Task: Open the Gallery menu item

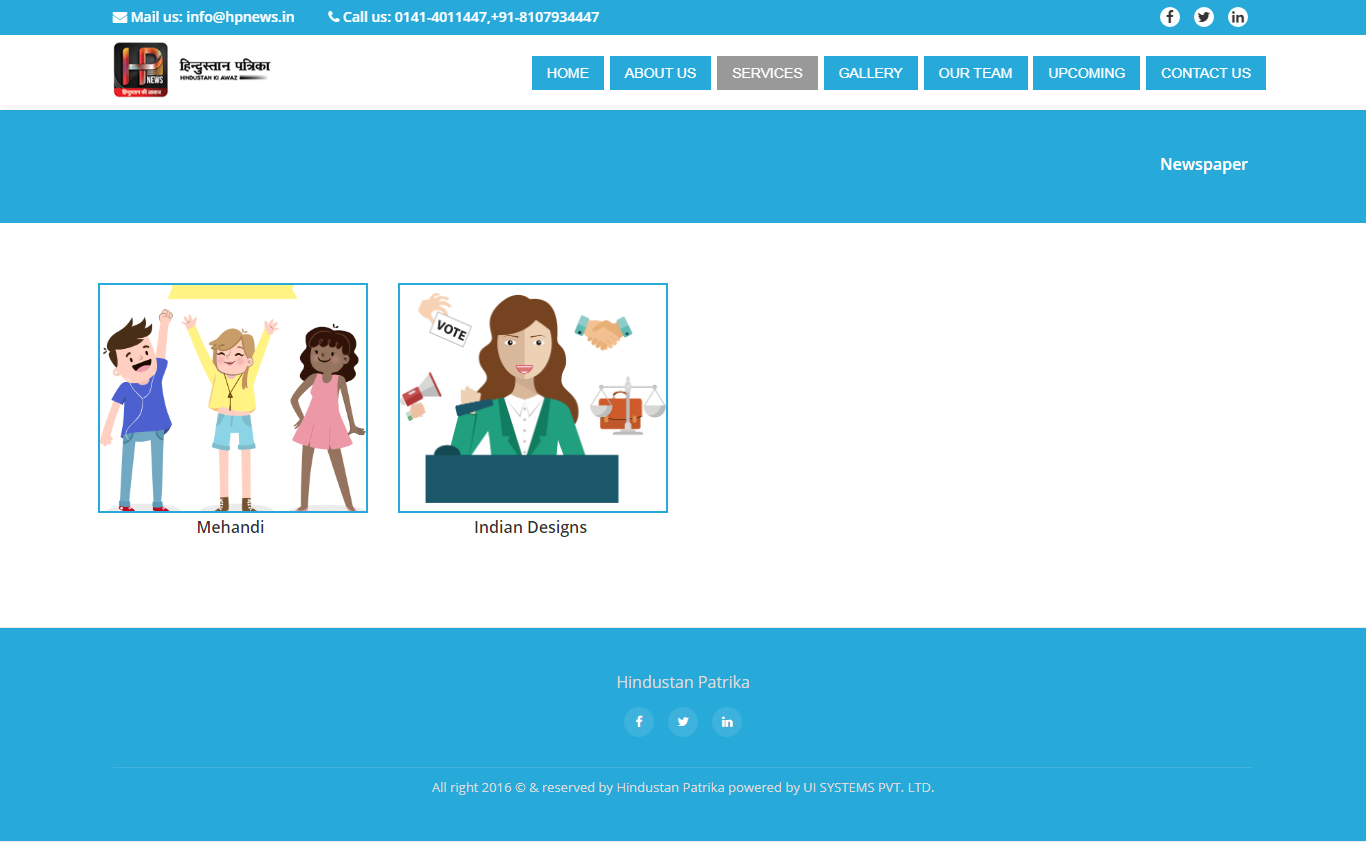Action: (x=870, y=73)
